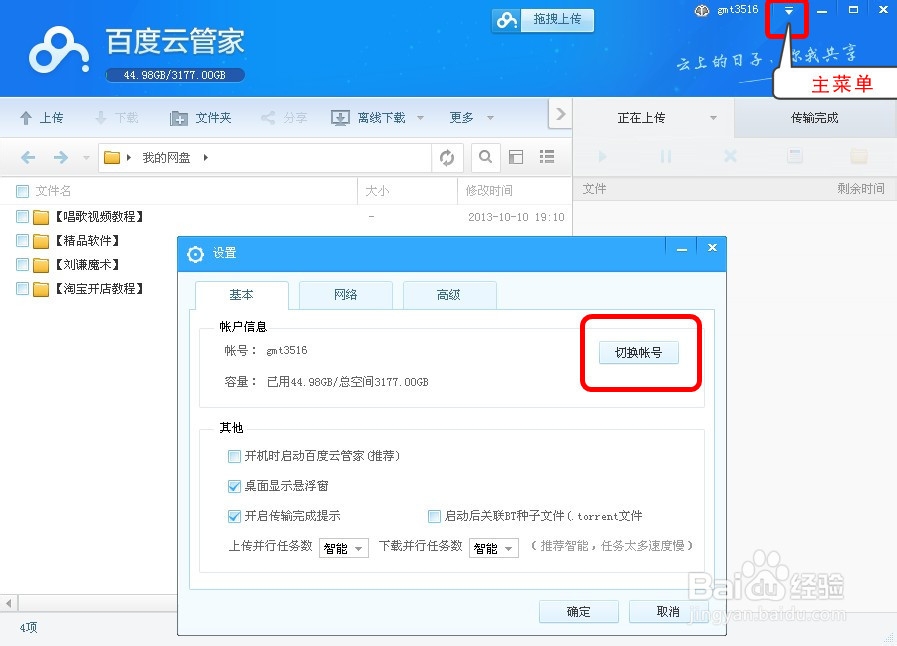This screenshot has width=897, height=646.
Task: Click the Baidu cloud logo
Action: (59, 50)
